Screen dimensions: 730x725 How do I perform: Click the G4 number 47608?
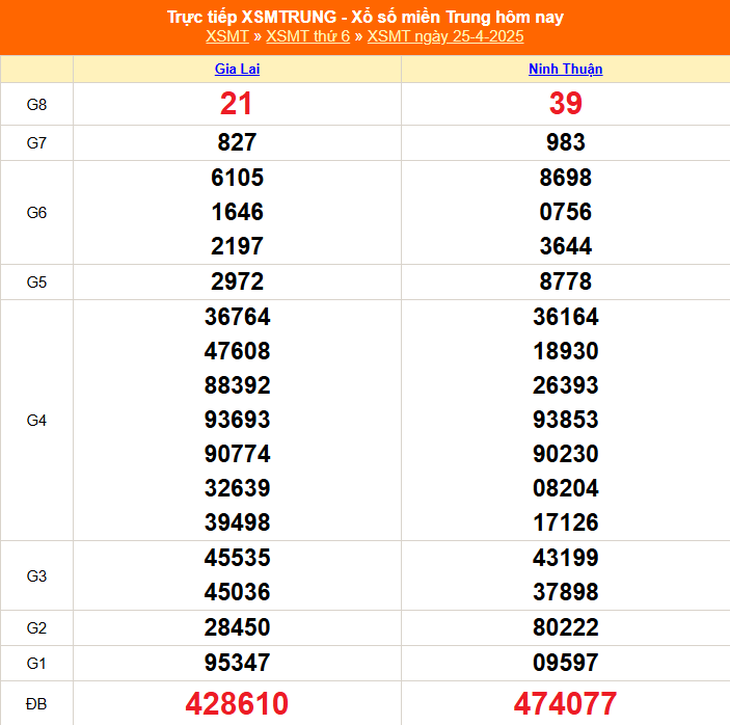237,351
